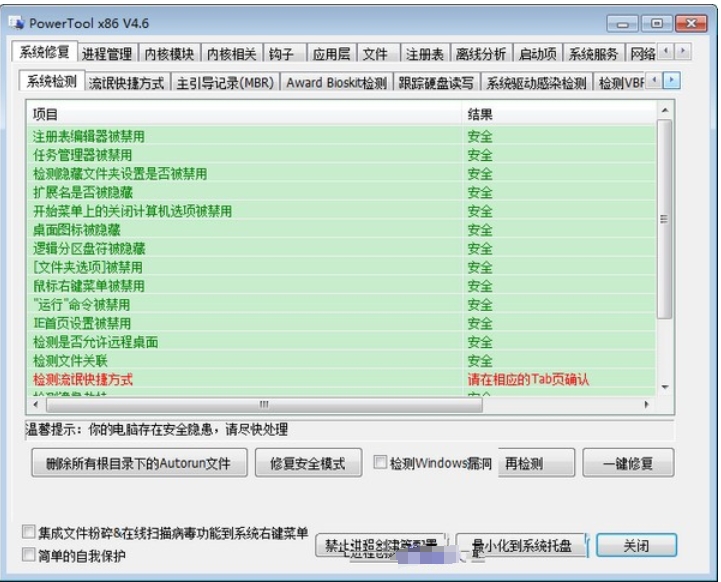Switch to the 内核模块 tab
Viewport: 721px width, 582px height.
tap(169, 54)
